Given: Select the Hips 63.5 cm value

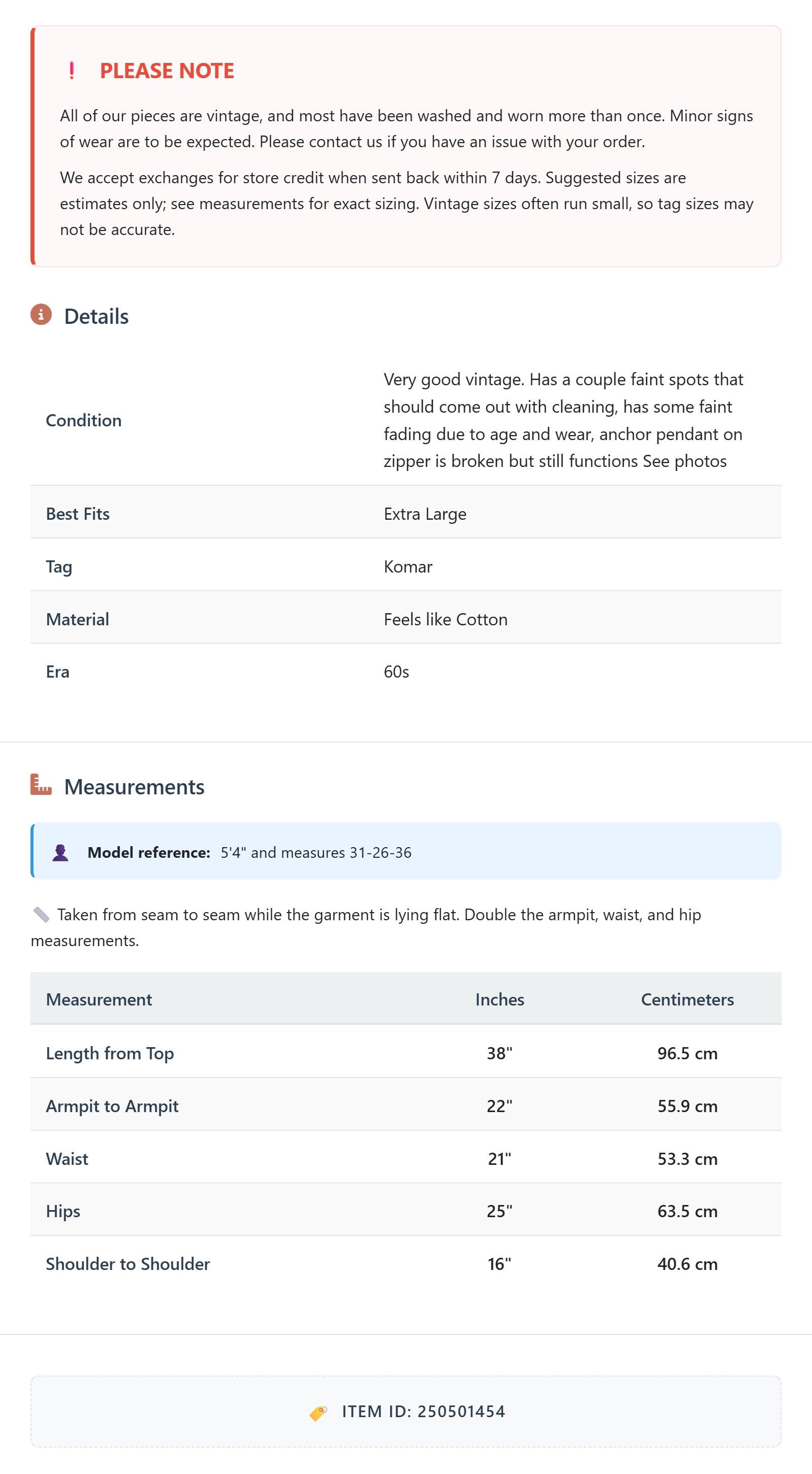Looking at the screenshot, I should click(687, 1211).
